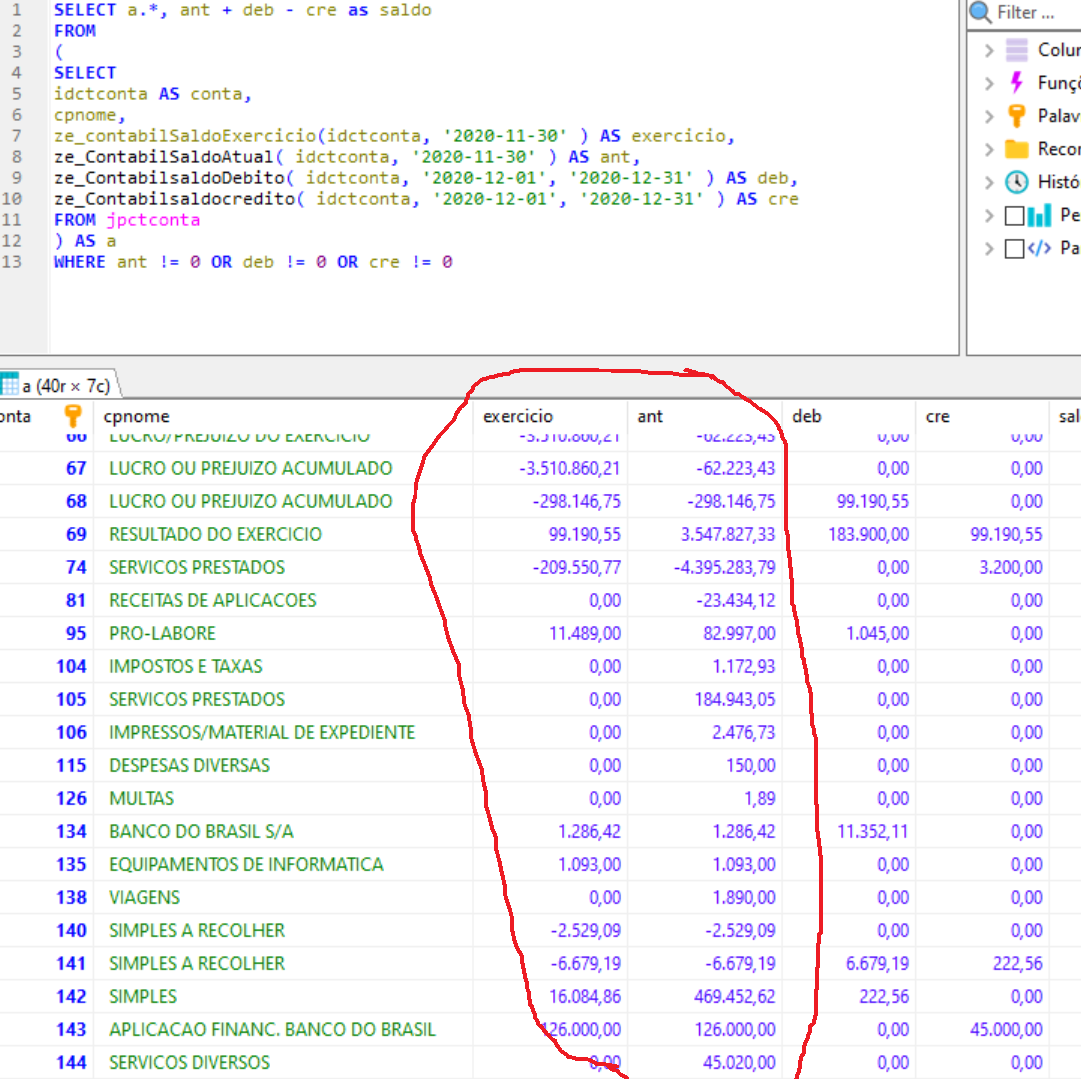The height and width of the screenshot is (1079, 1081).
Task: Click the key icon in grid header
Action: tap(73, 416)
